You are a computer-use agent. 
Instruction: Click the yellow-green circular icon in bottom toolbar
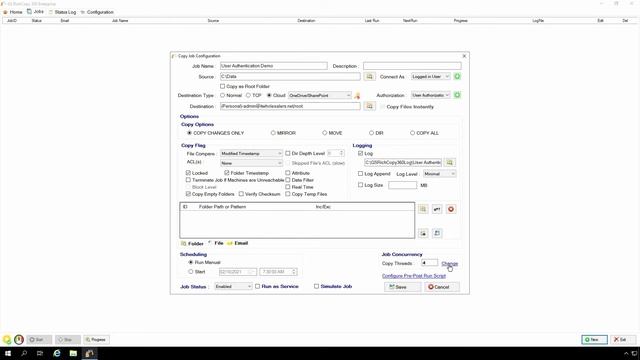(7, 339)
